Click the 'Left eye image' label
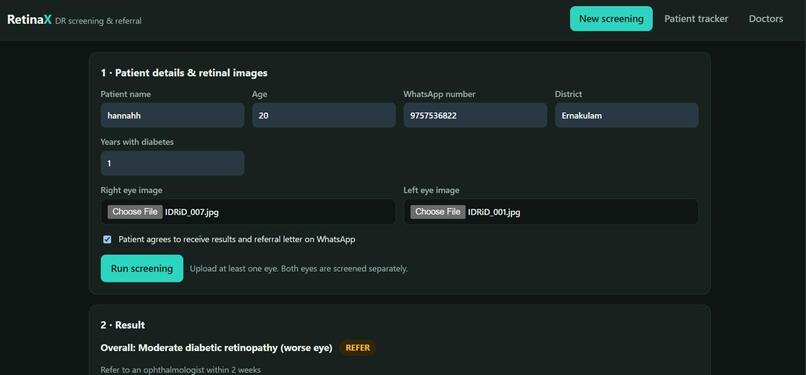This screenshot has width=806, height=375. [431, 190]
